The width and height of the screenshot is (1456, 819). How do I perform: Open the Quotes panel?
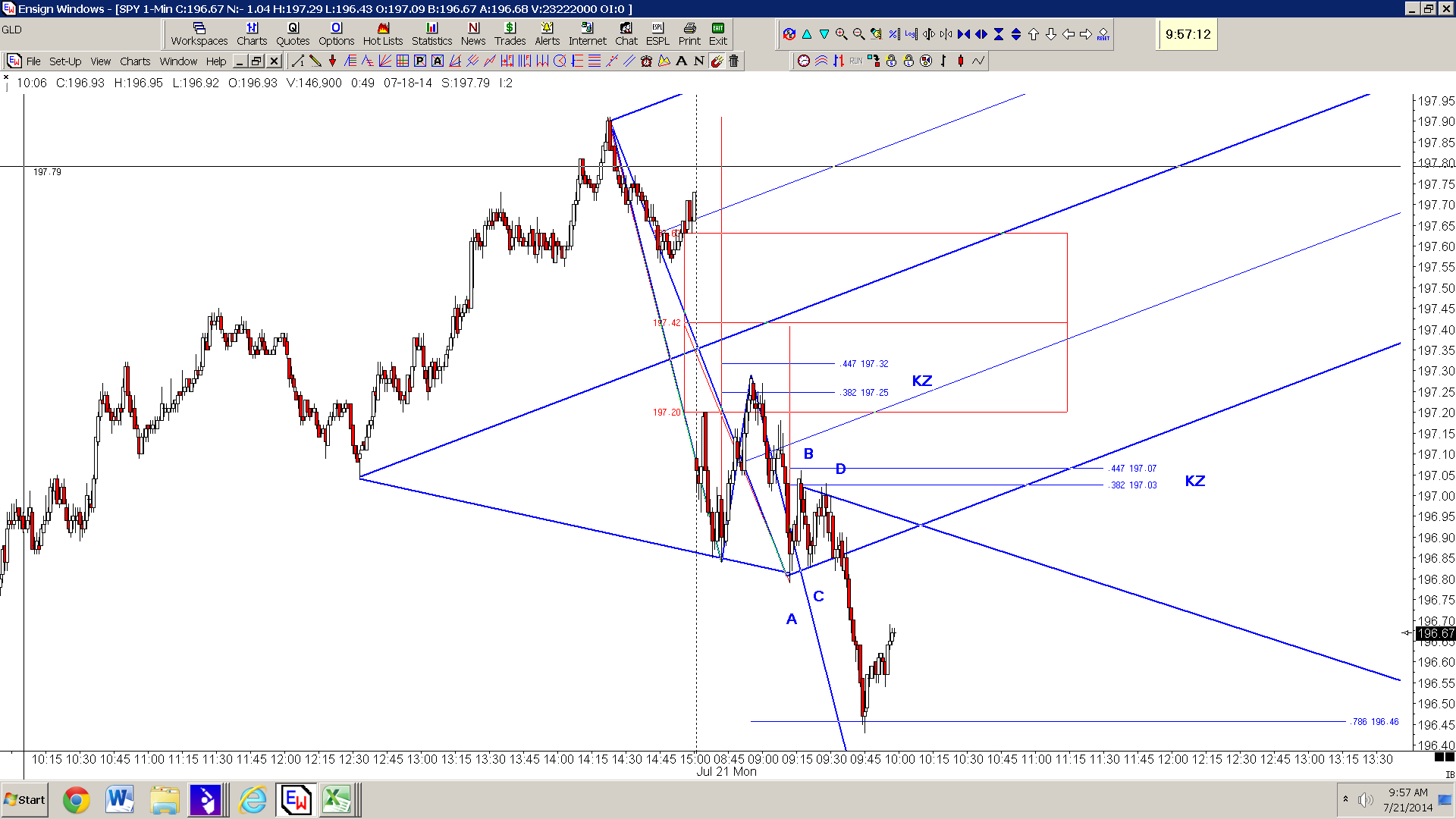pos(293,34)
